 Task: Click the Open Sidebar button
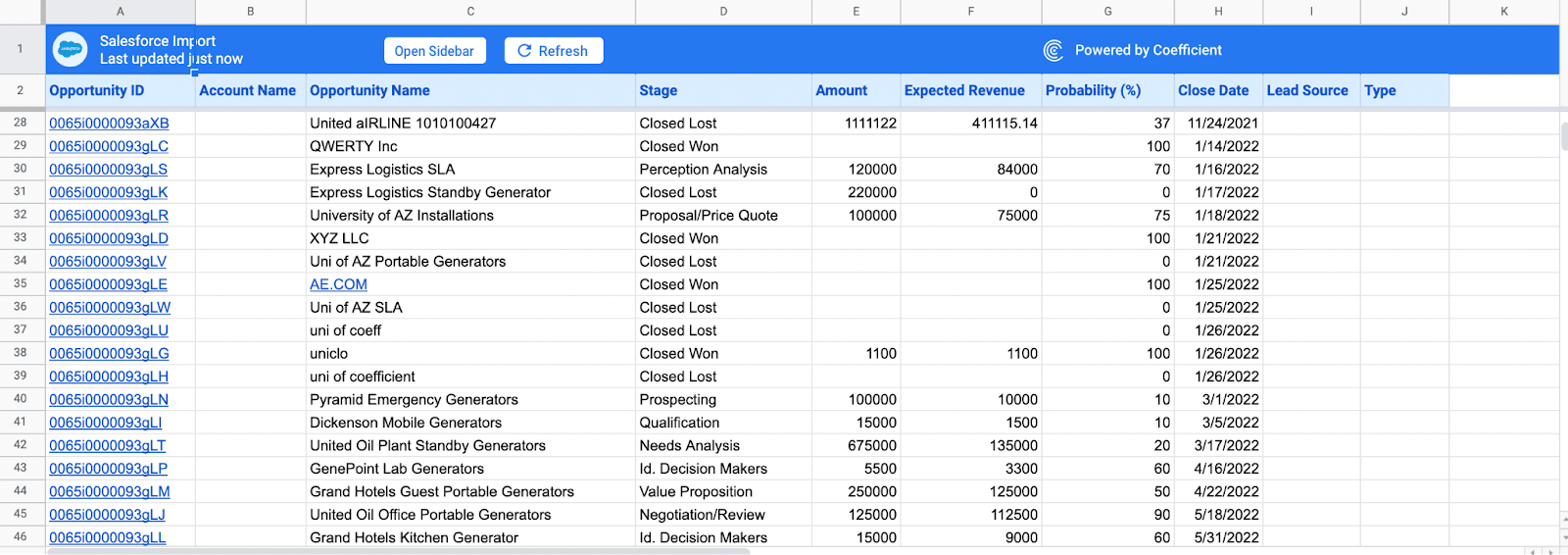(x=434, y=51)
